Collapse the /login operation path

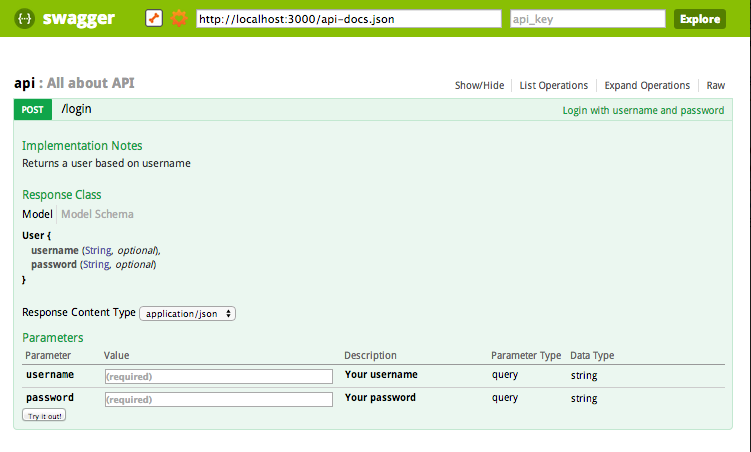pyautogui.click(x=76, y=109)
